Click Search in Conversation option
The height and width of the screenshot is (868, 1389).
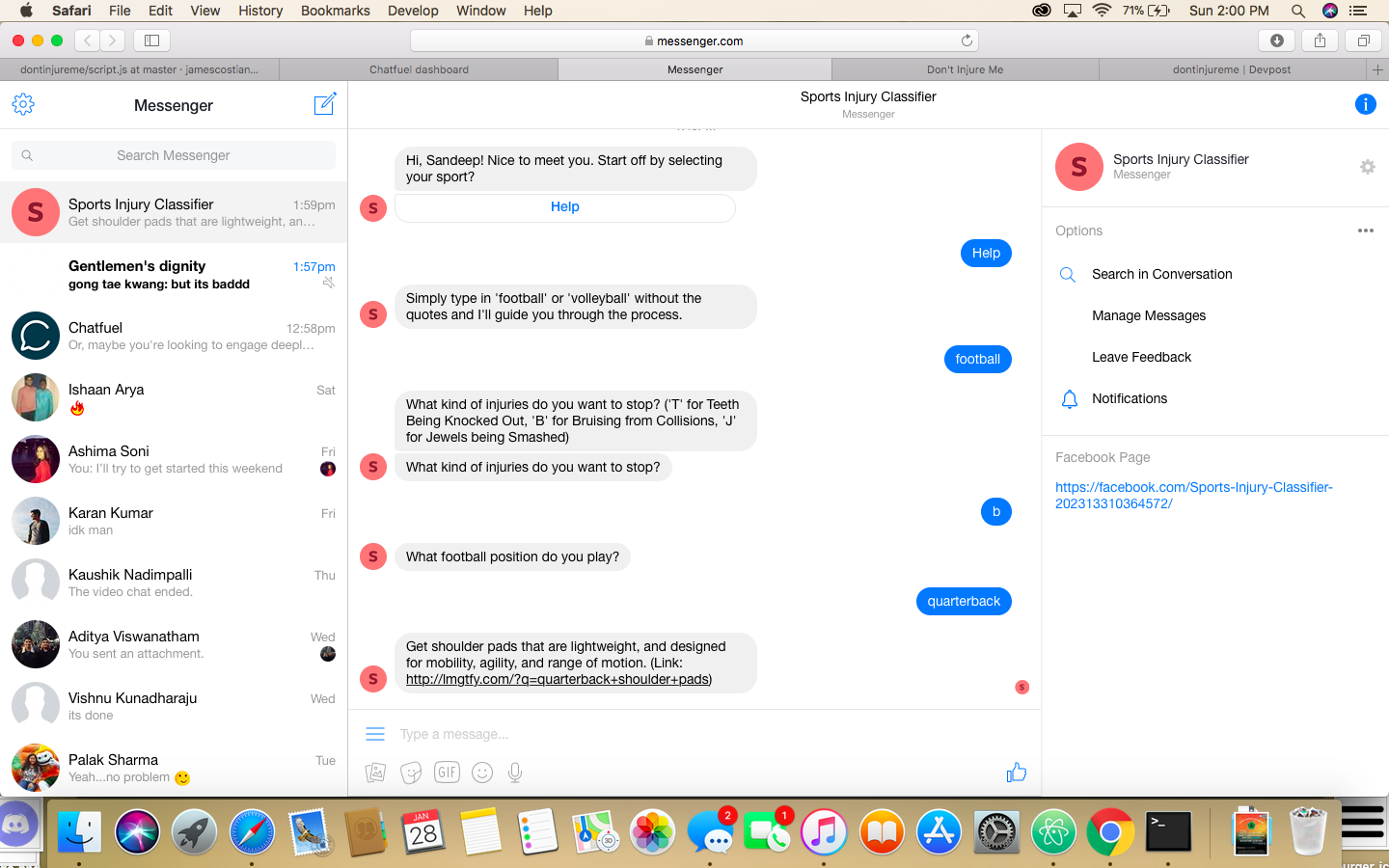[1161, 274]
